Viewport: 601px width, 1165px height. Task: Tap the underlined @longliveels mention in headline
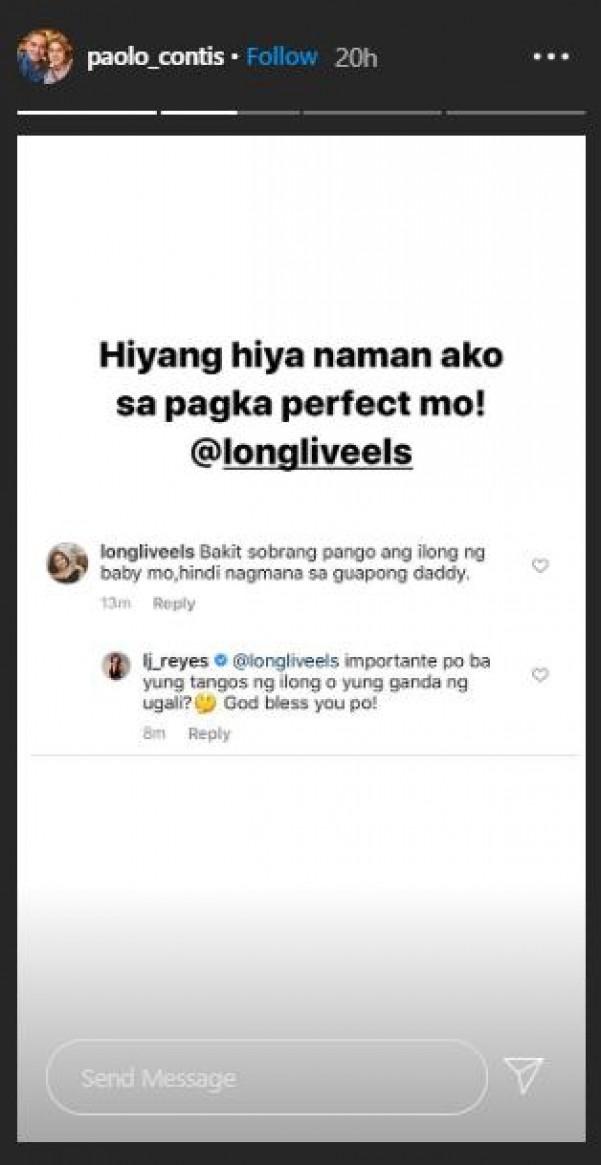[x=300, y=452]
